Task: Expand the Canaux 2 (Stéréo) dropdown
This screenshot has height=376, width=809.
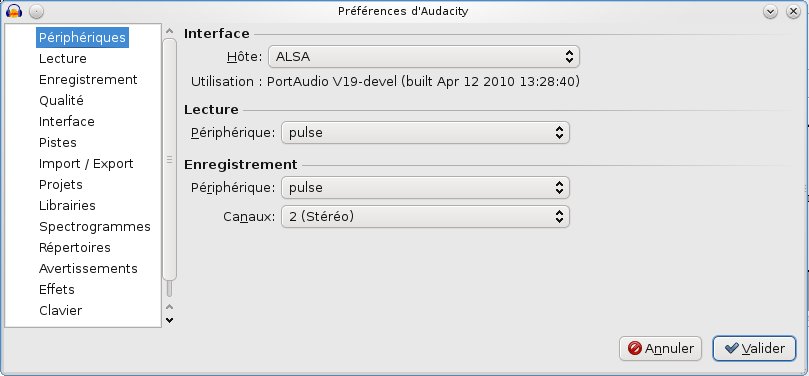Action: click(x=425, y=217)
